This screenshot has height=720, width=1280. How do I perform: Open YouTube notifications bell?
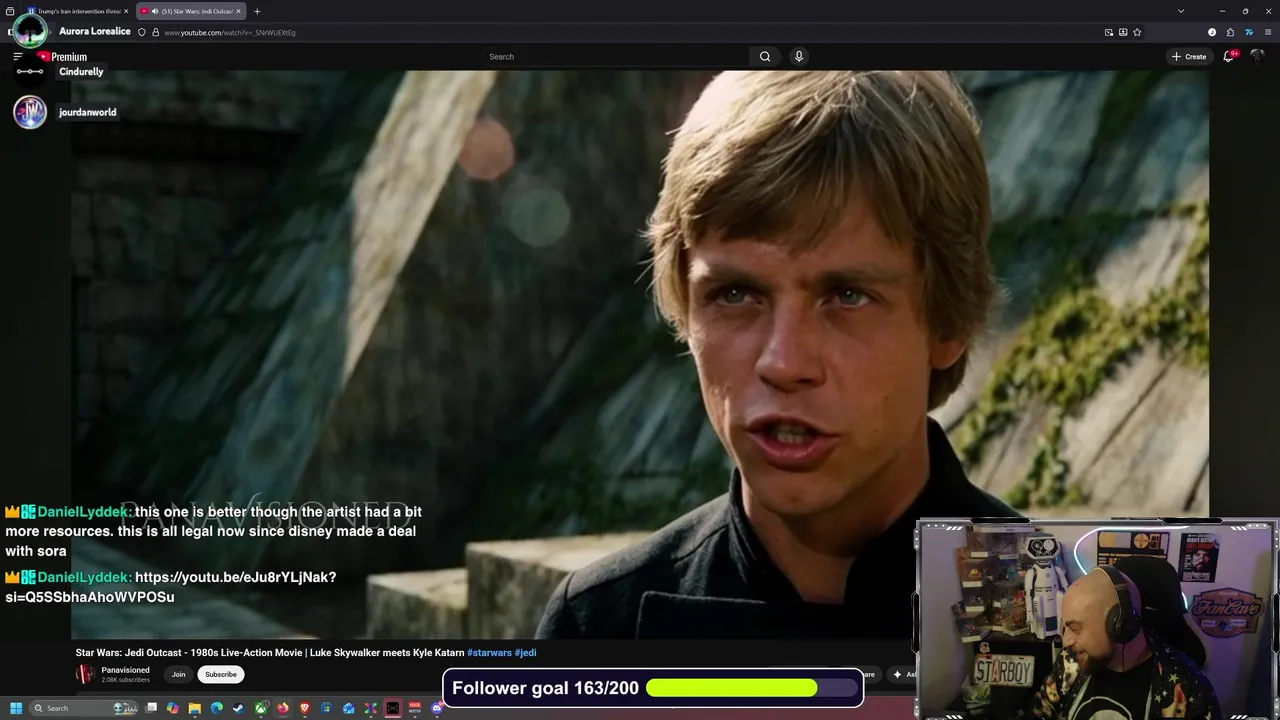(1229, 56)
